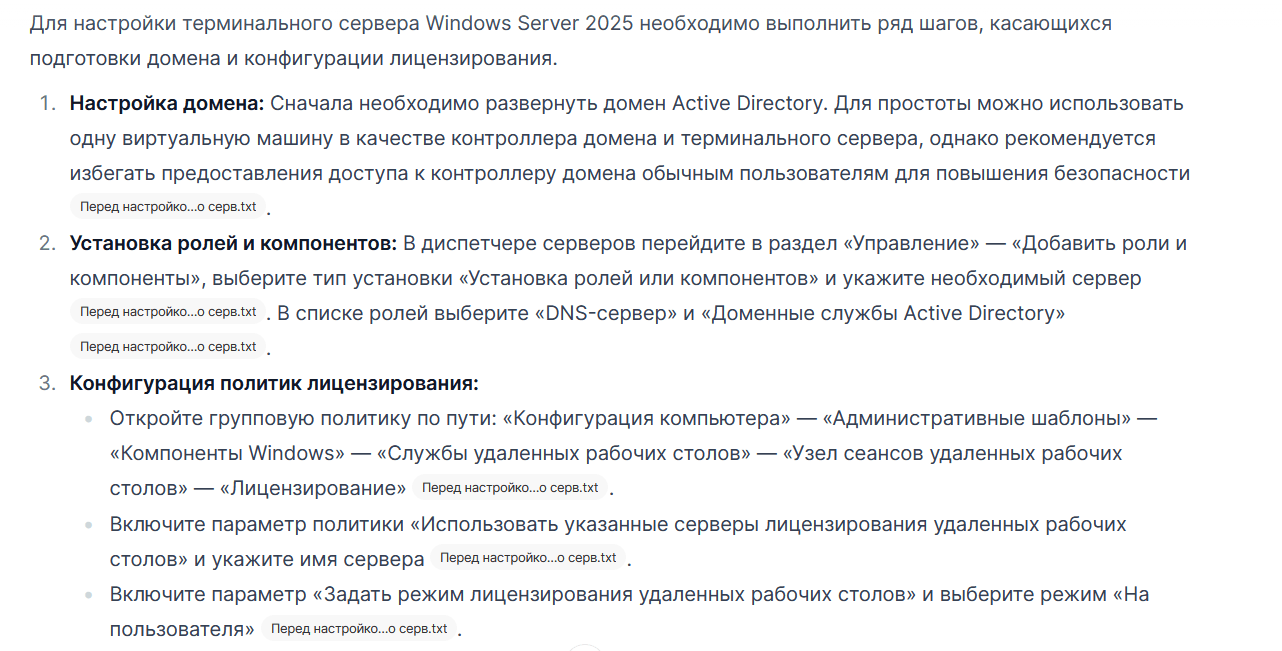Open the source chip after «укажите имя сервера»
Viewport: 1282px width, 651px height.
click(x=528, y=558)
